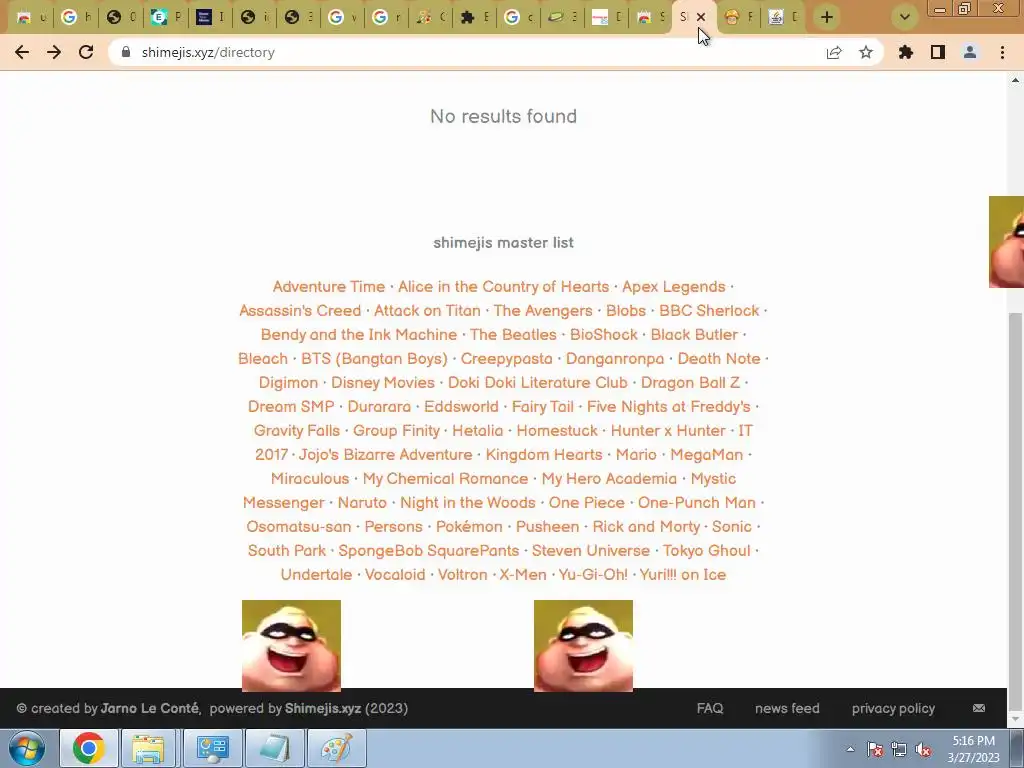
Task: Open the Danganronpa link
Action: click(615, 359)
